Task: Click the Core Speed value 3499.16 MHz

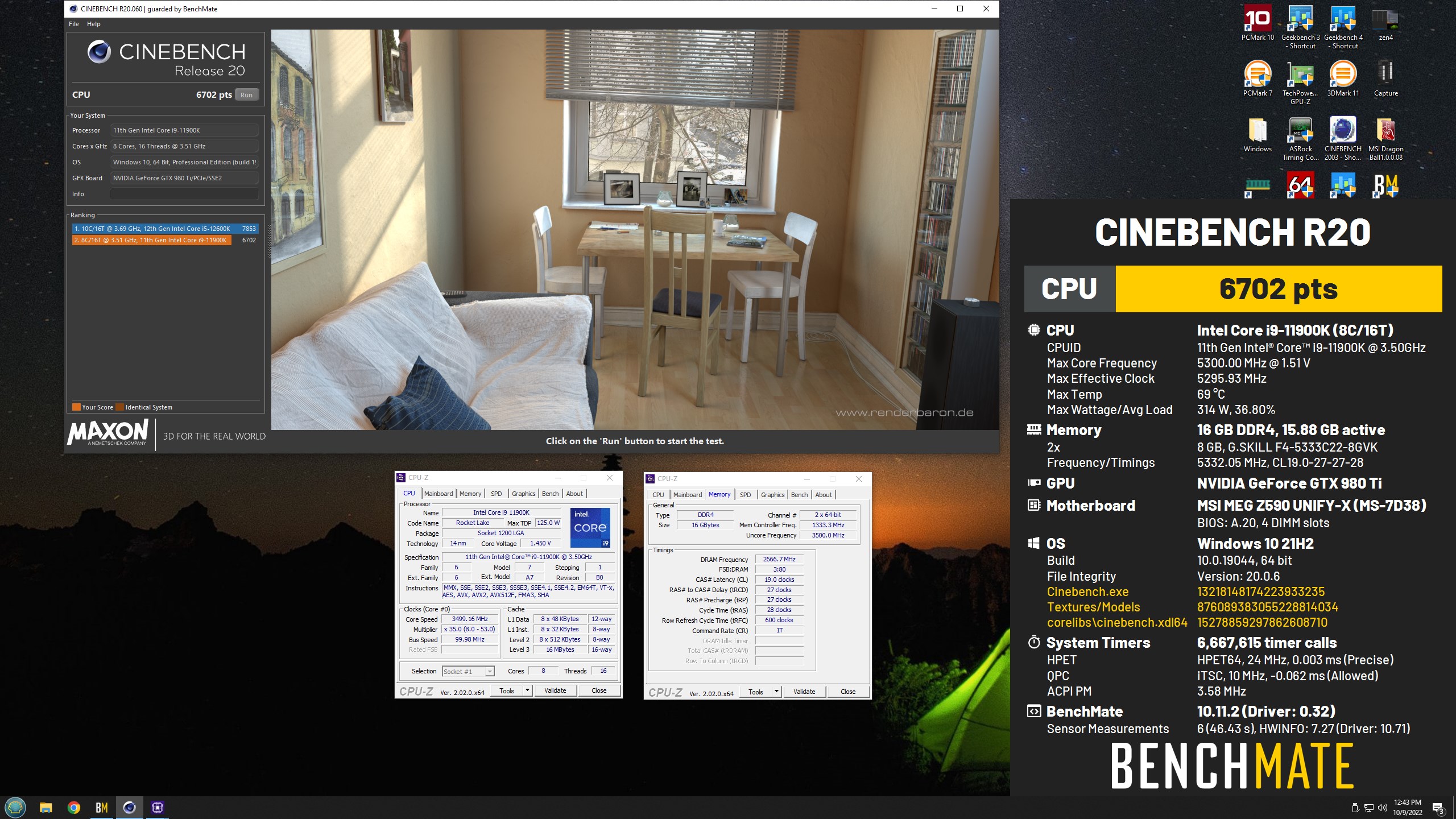Action: point(470,619)
